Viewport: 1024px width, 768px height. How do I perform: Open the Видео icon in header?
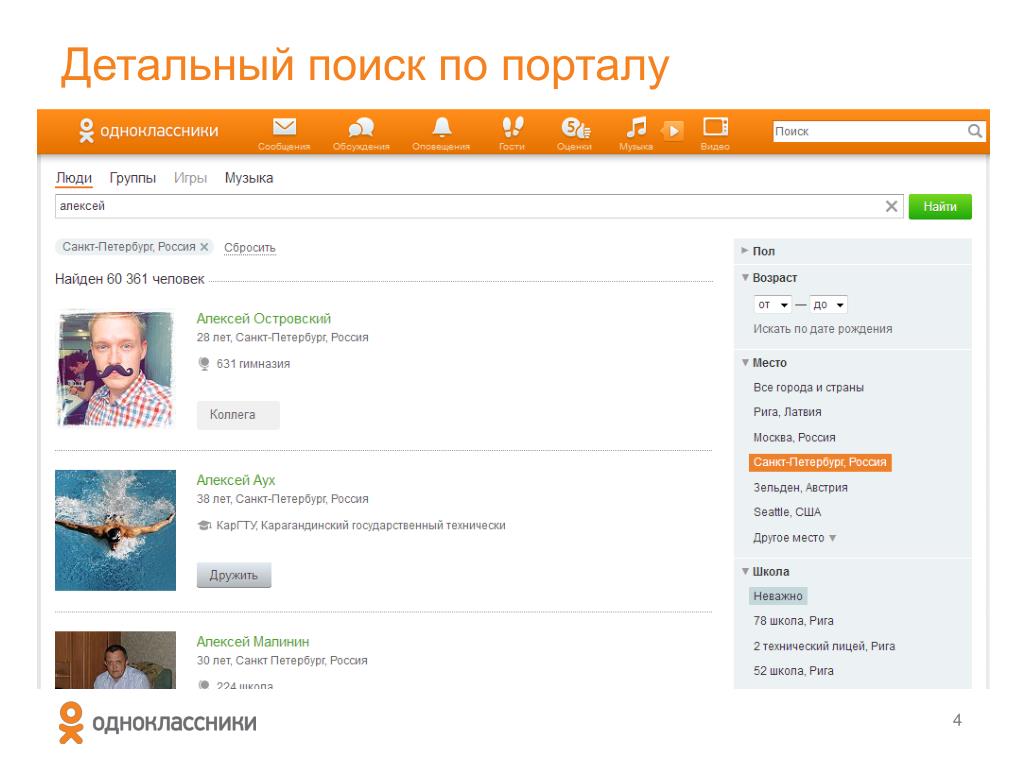[x=715, y=133]
